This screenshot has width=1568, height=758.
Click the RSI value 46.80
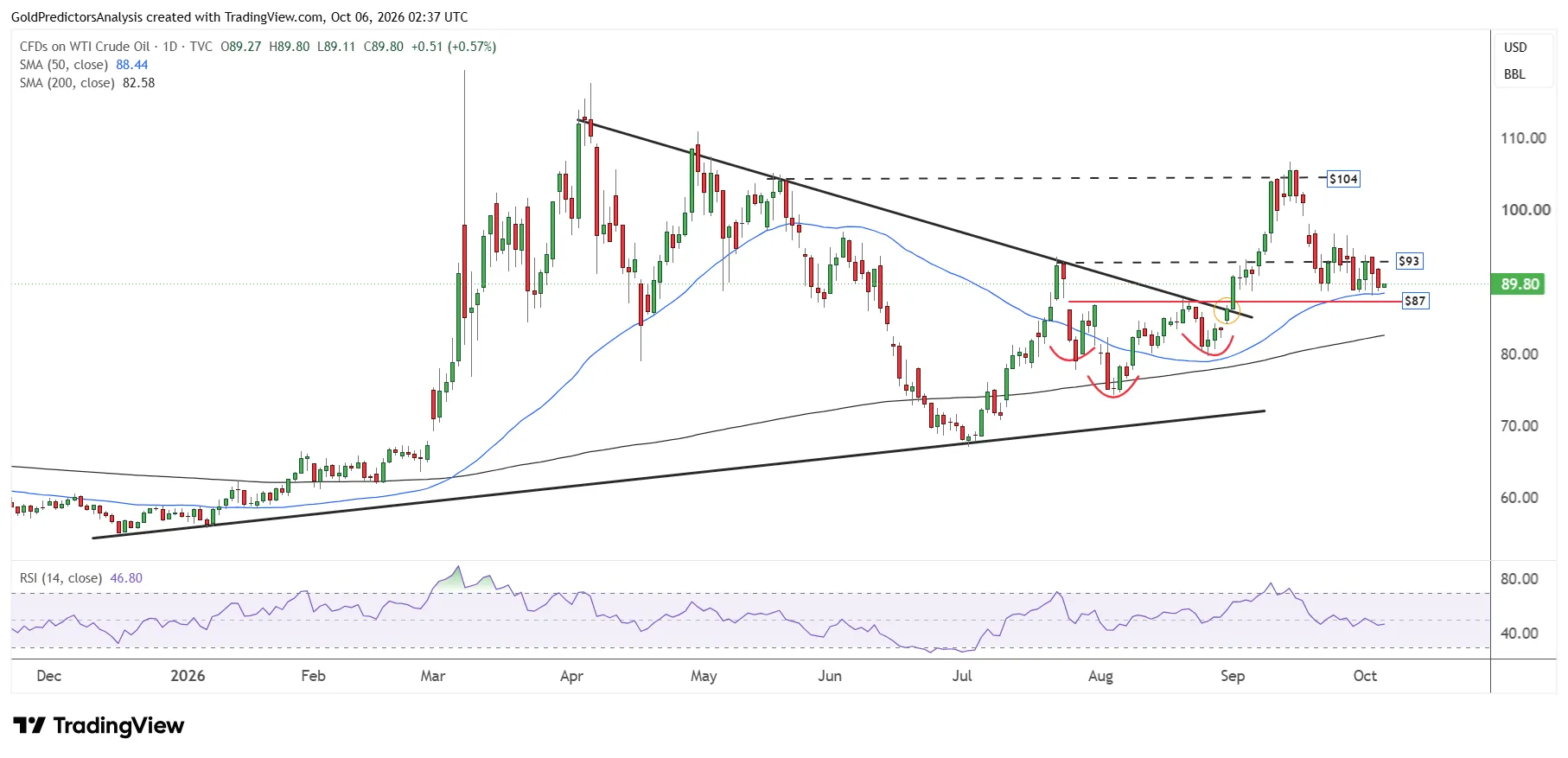[x=126, y=578]
